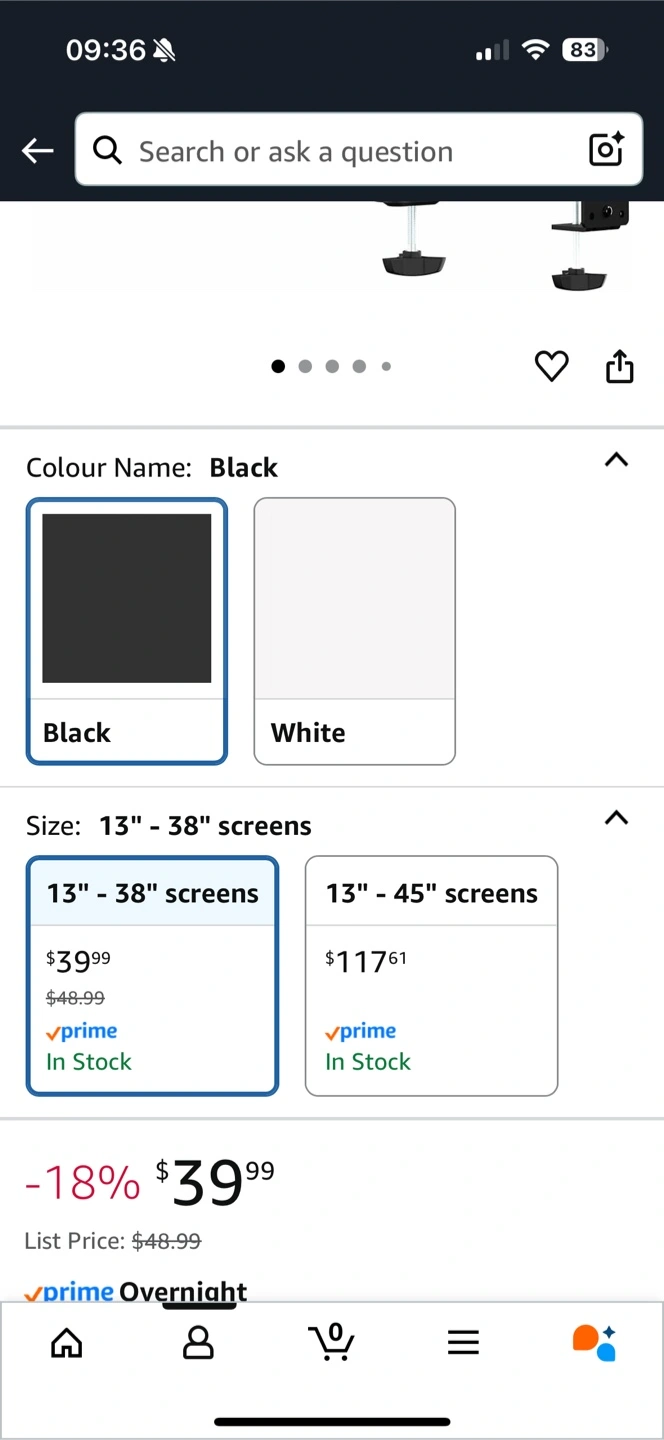Tap the prime Overnight delivery link
The width and height of the screenshot is (664, 1440).
pyautogui.click(x=136, y=1291)
